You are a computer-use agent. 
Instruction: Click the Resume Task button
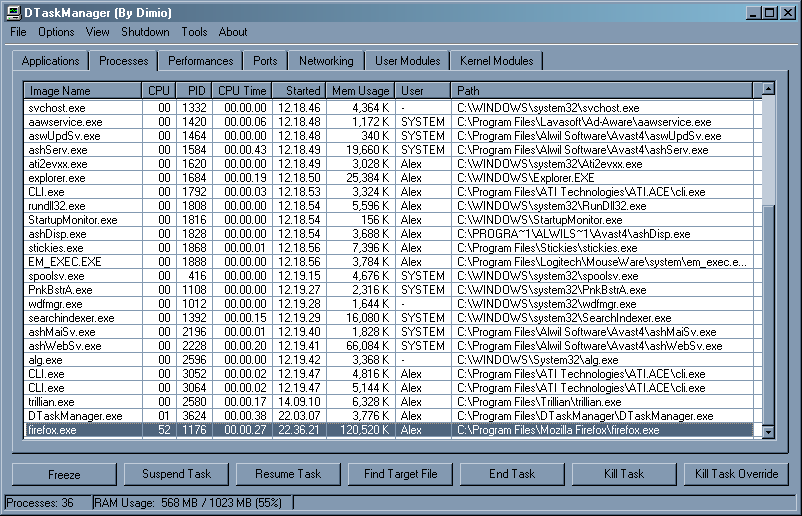(288, 474)
